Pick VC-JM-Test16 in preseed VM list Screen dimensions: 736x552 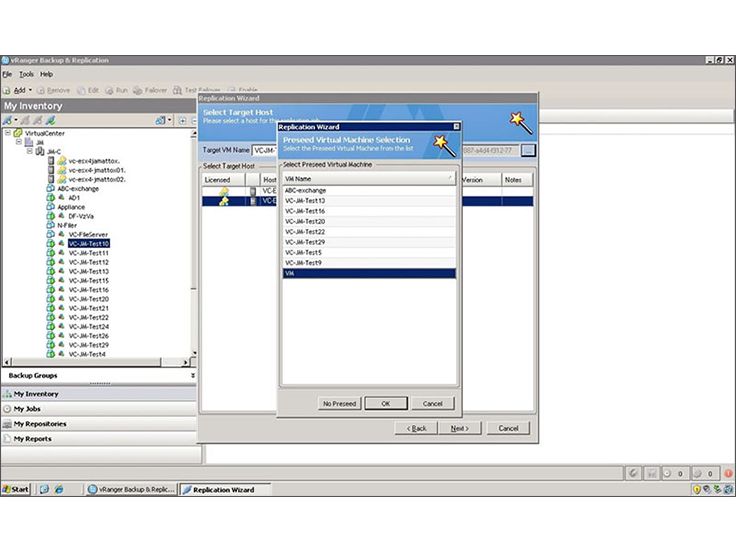(369, 211)
